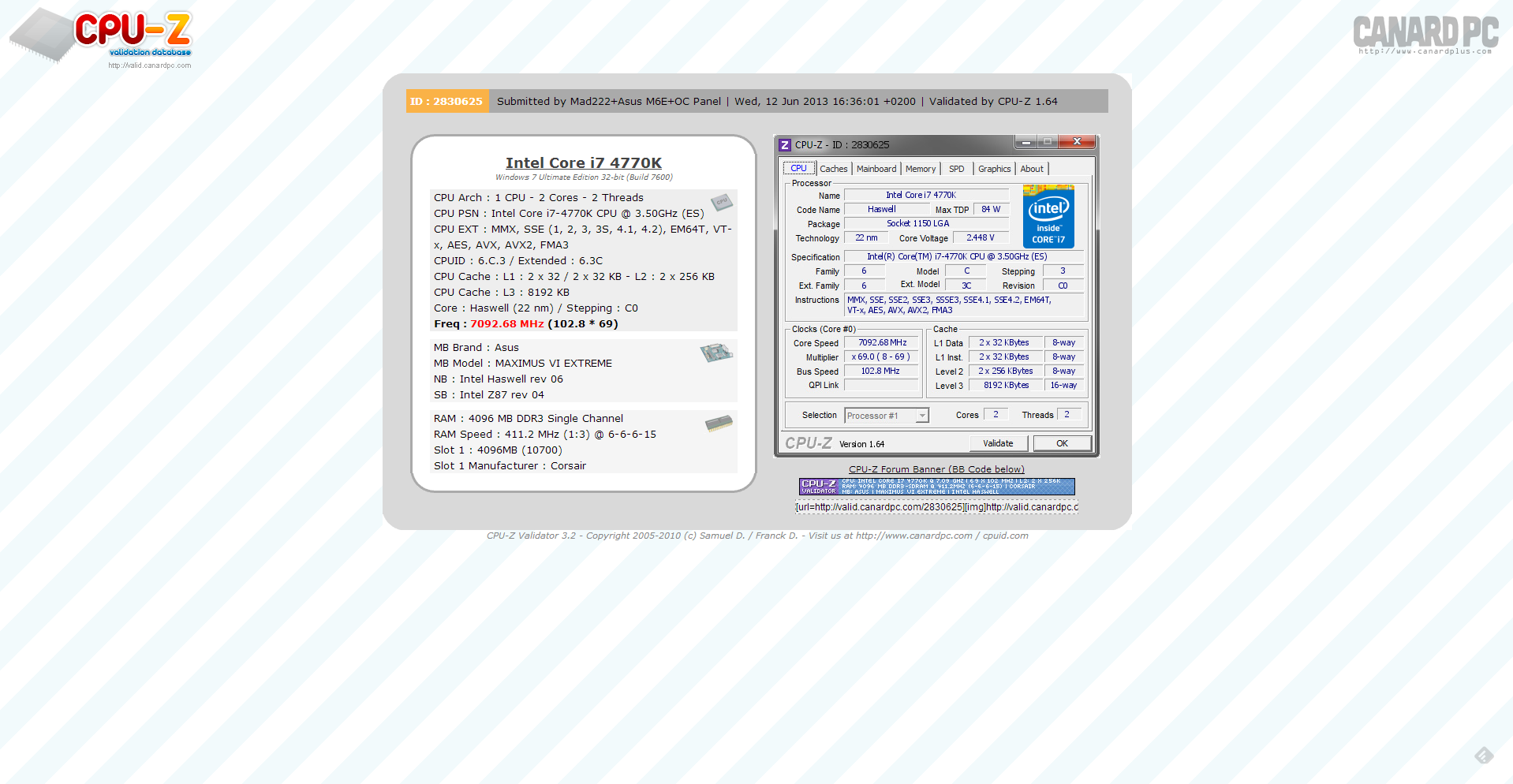Image resolution: width=1513 pixels, height=784 pixels.
Task: Open the About tab
Action: (x=1032, y=169)
